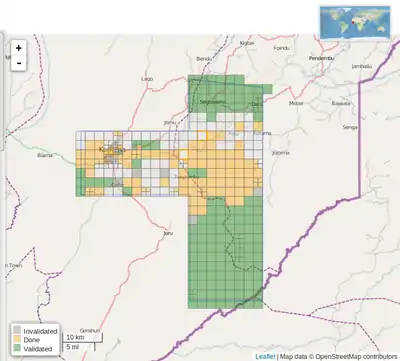Click the Validated green legend swatch

pyautogui.click(x=17, y=348)
